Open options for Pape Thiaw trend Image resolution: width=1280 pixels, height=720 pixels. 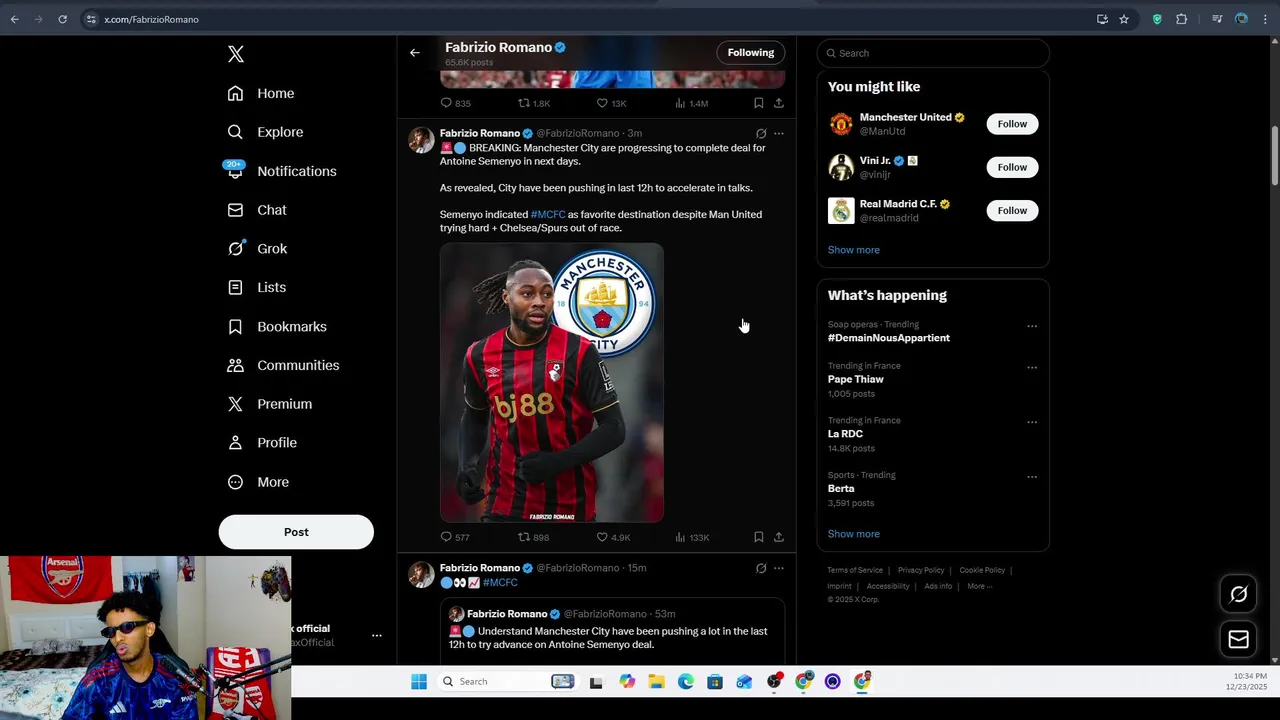coord(1032,367)
